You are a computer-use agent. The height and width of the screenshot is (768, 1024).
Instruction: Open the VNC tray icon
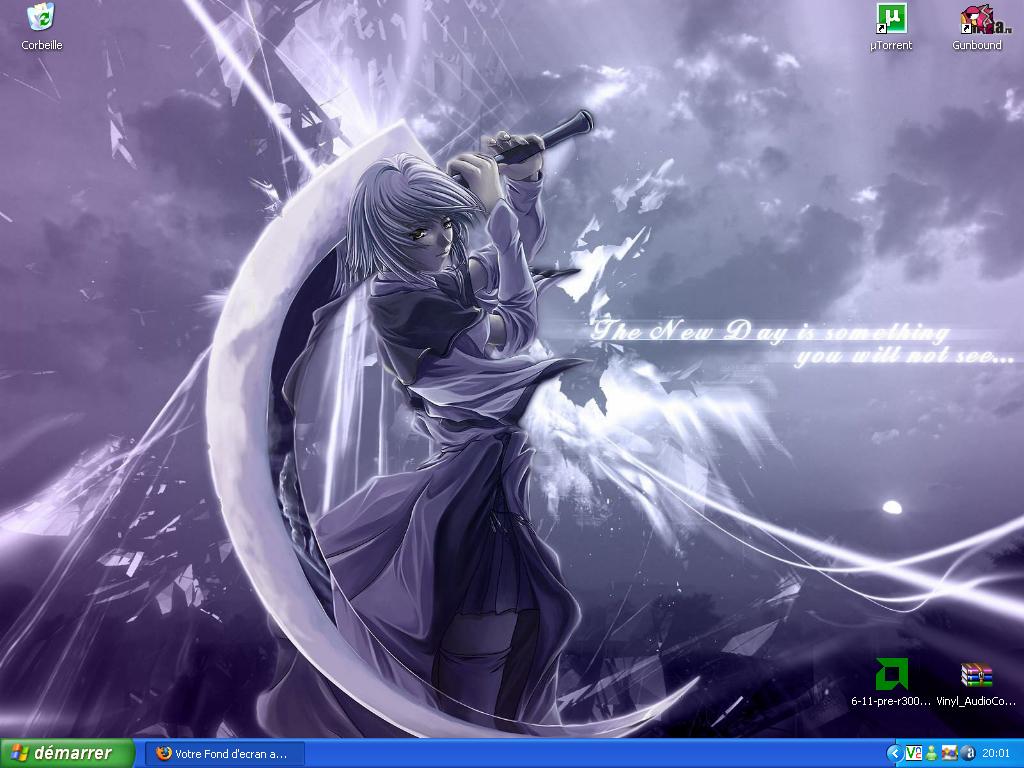pos(913,754)
